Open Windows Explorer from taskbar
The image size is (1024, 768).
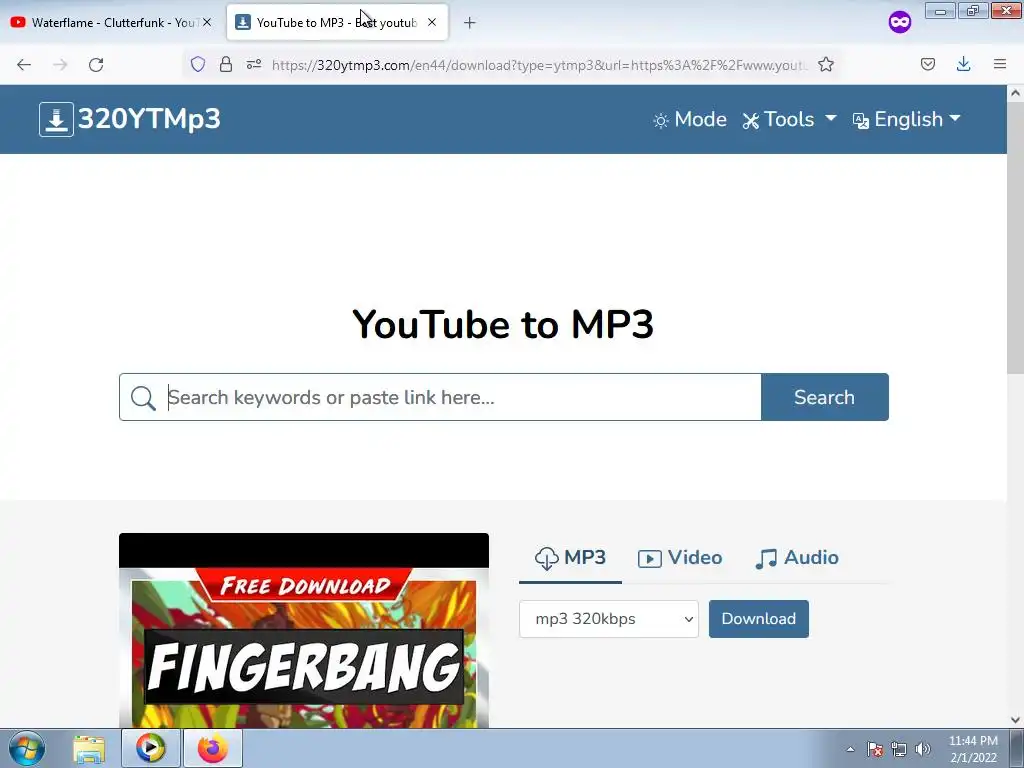[x=89, y=748]
